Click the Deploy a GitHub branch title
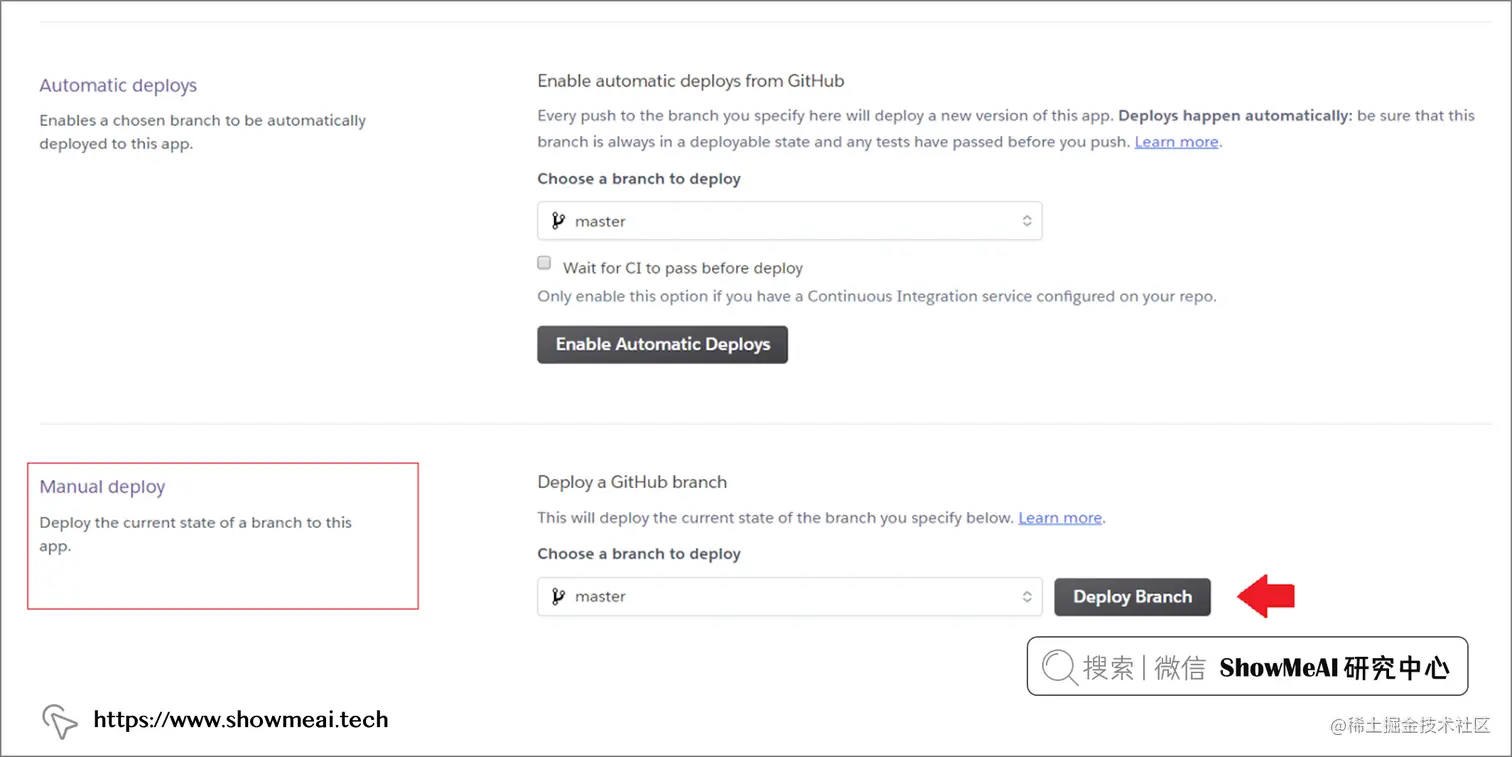This screenshot has height=757, width=1512. click(632, 482)
